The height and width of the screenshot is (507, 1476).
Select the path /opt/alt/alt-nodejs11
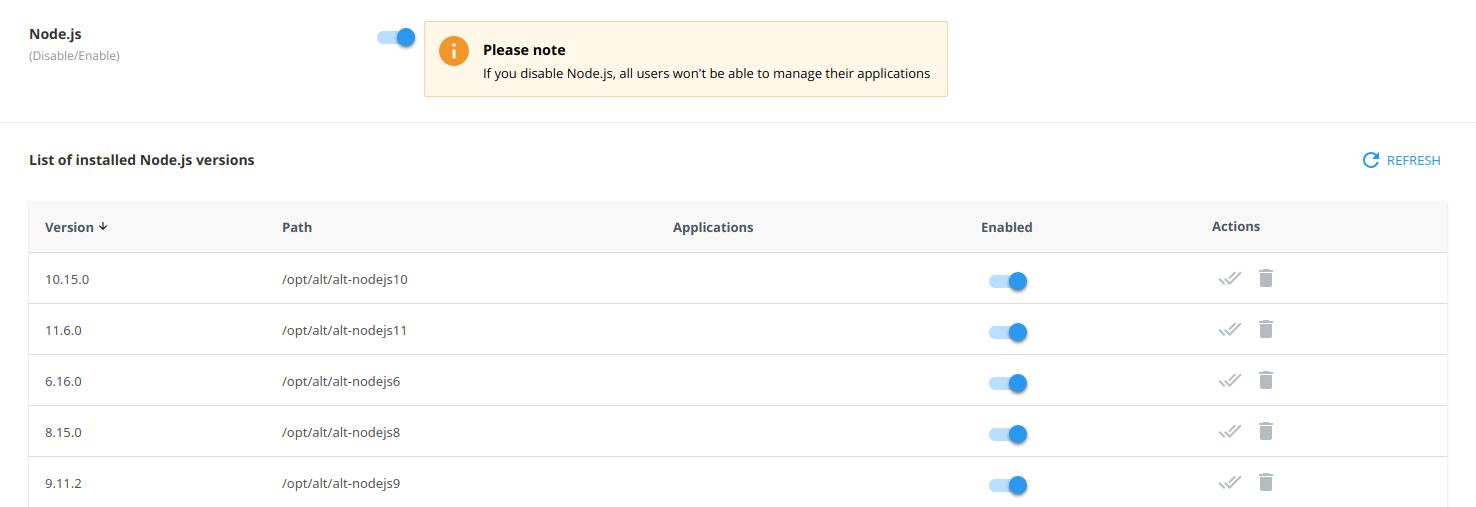[344, 330]
